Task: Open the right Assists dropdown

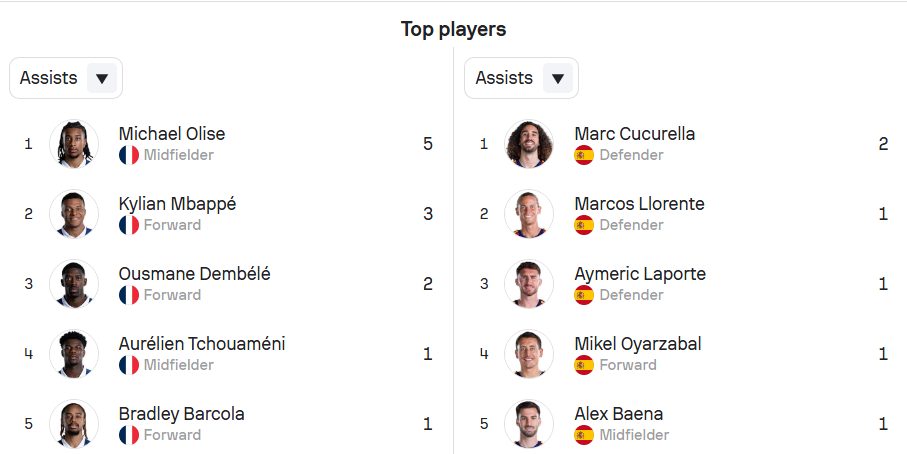Action: point(521,78)
